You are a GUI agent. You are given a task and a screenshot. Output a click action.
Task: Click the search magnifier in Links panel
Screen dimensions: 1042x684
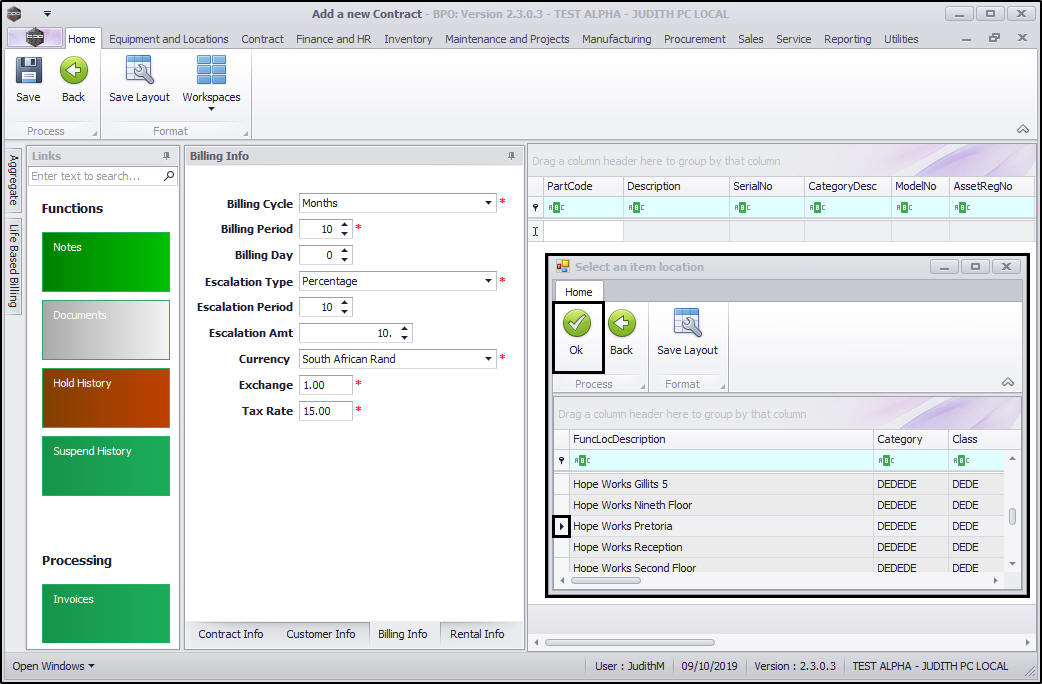coord(169,176)
